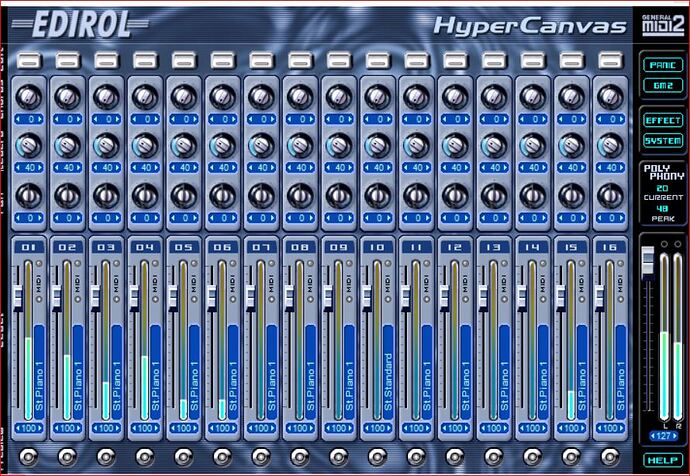
Task: Toggle the part button above channel 01
Action: coord(29,60)
